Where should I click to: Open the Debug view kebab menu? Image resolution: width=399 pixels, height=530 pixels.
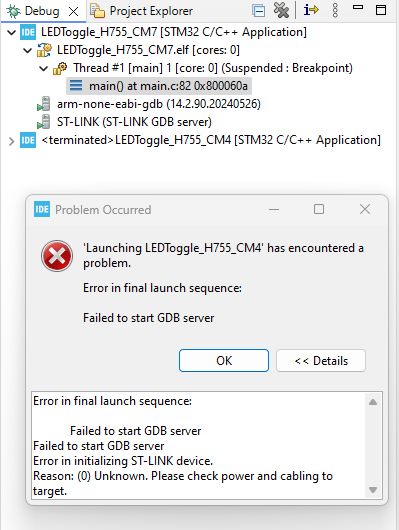(335, 10)
